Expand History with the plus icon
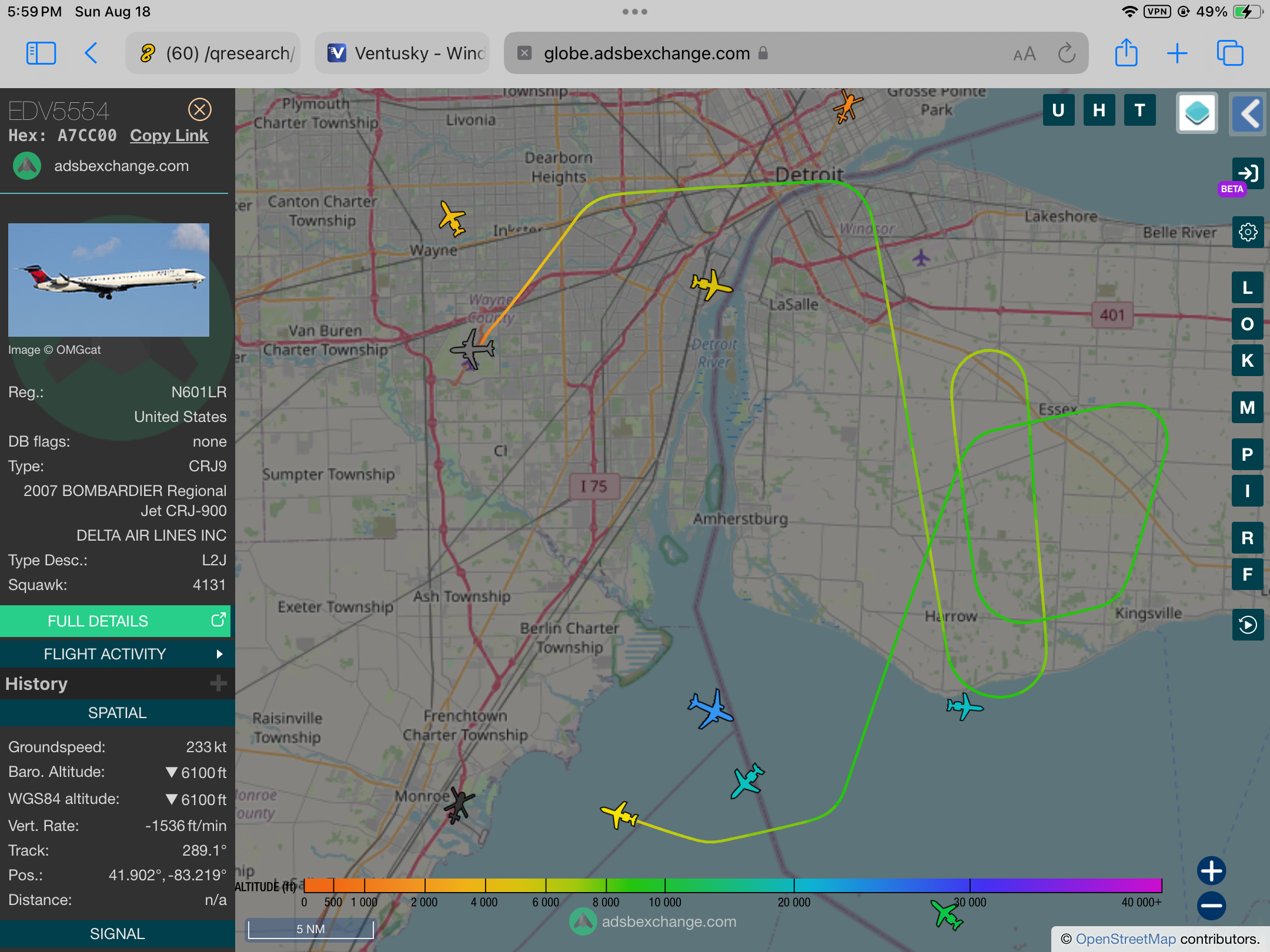Screen dimensions: 1270x952 (x=218, y=683)
